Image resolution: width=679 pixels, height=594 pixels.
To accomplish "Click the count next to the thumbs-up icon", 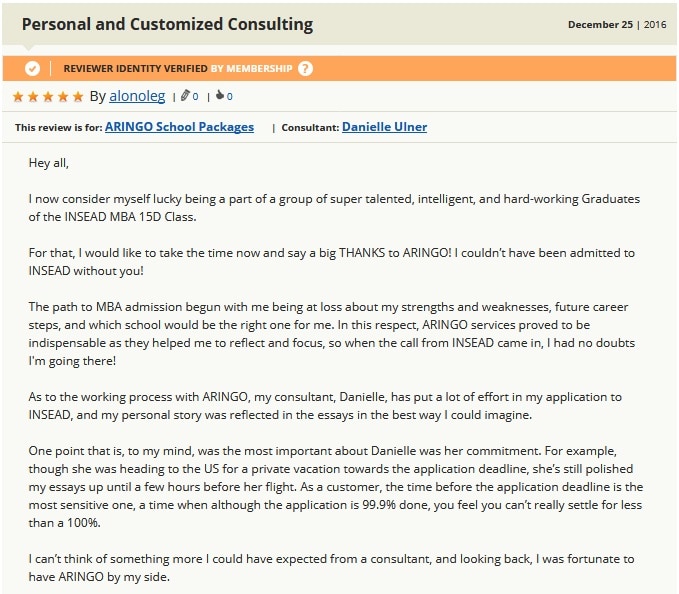I will pos(230,97).
